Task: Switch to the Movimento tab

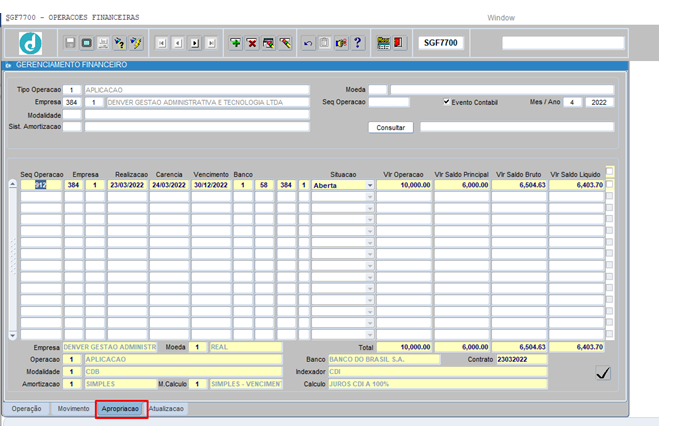Action: (74, 408)
